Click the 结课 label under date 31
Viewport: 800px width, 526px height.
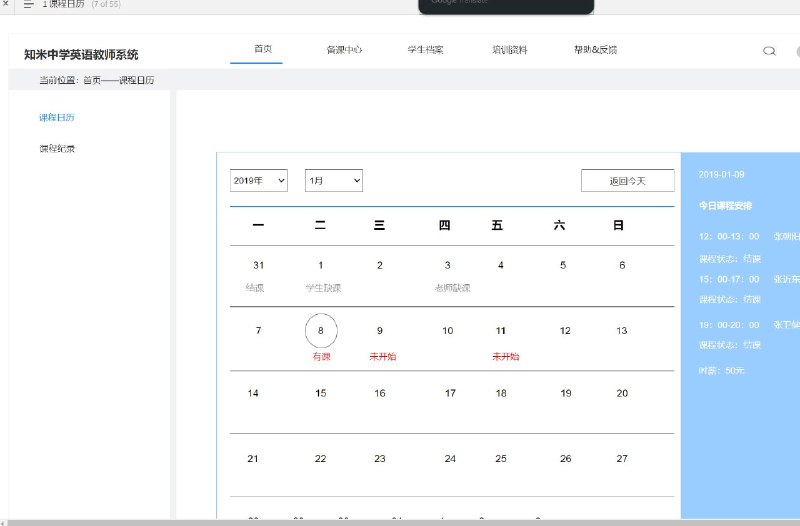[255, 288]
